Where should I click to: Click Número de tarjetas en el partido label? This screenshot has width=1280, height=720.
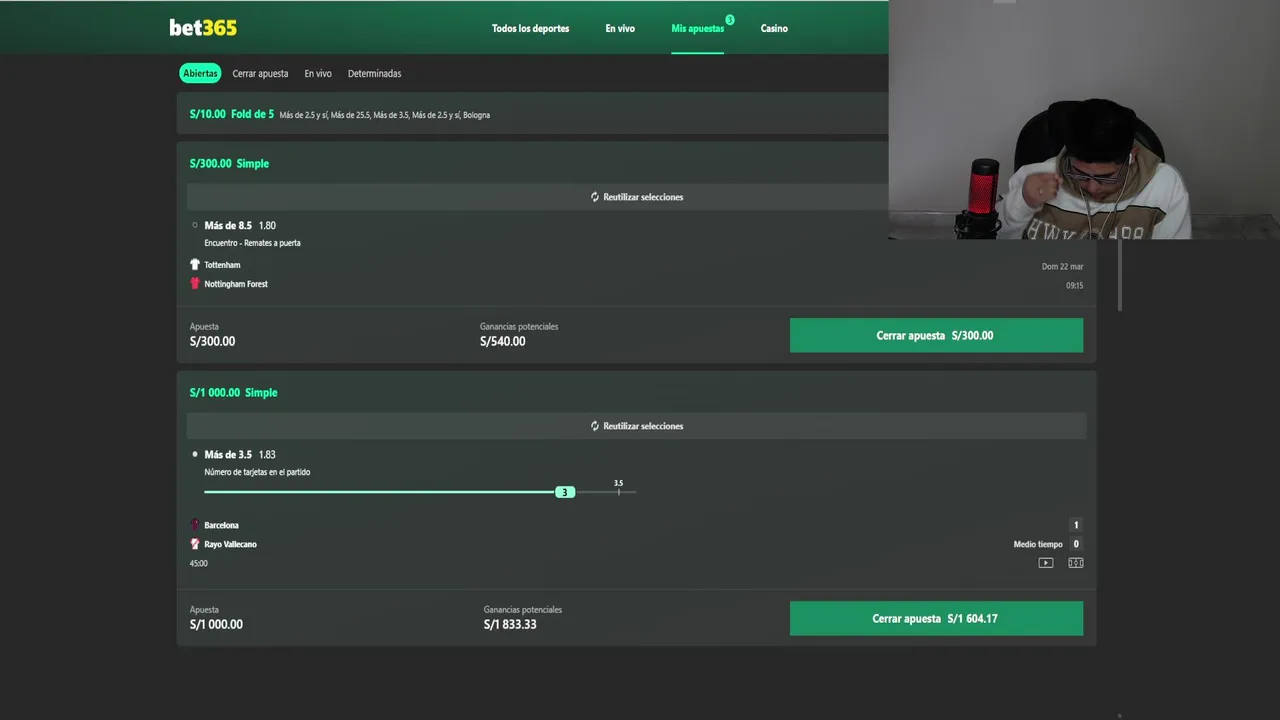click(x=257, y=472)
